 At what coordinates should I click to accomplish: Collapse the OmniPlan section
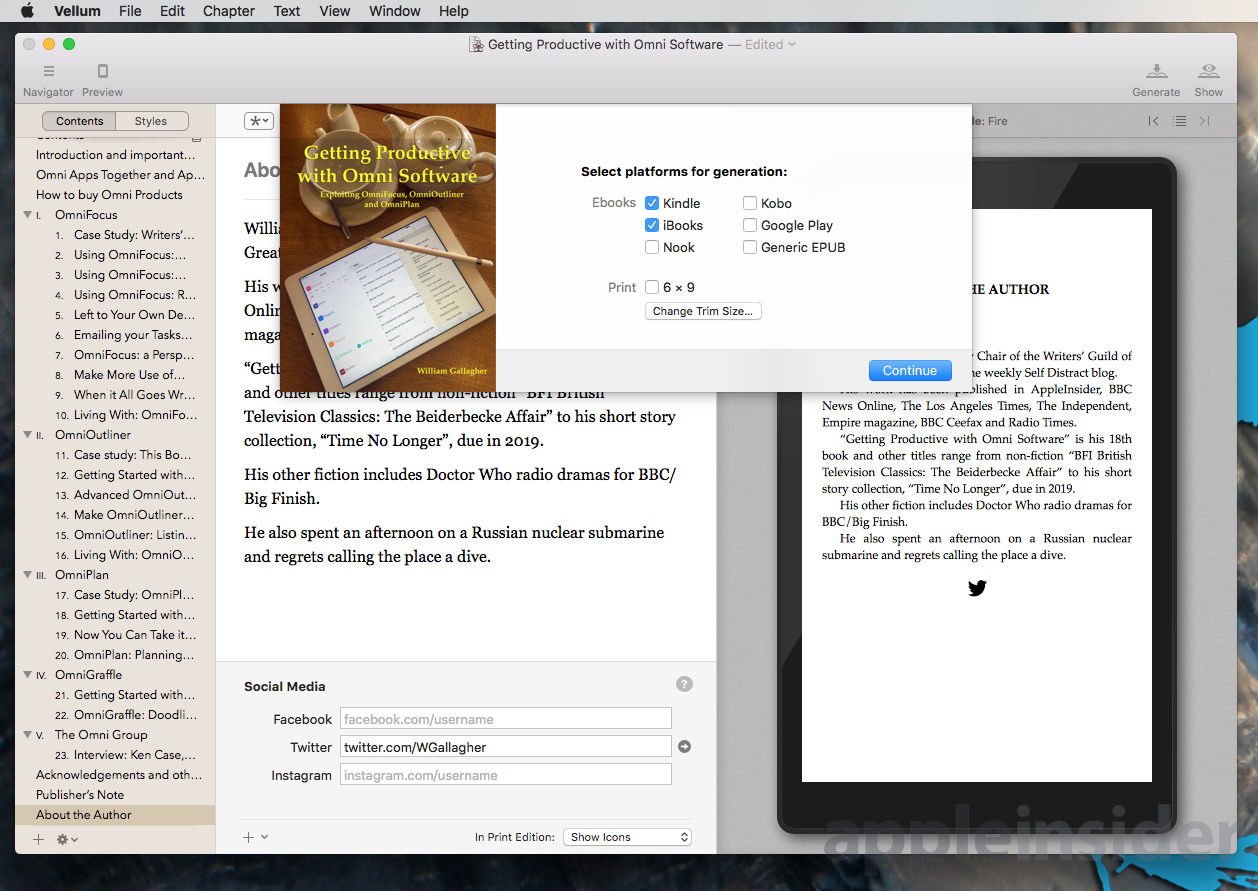(27, 575)
